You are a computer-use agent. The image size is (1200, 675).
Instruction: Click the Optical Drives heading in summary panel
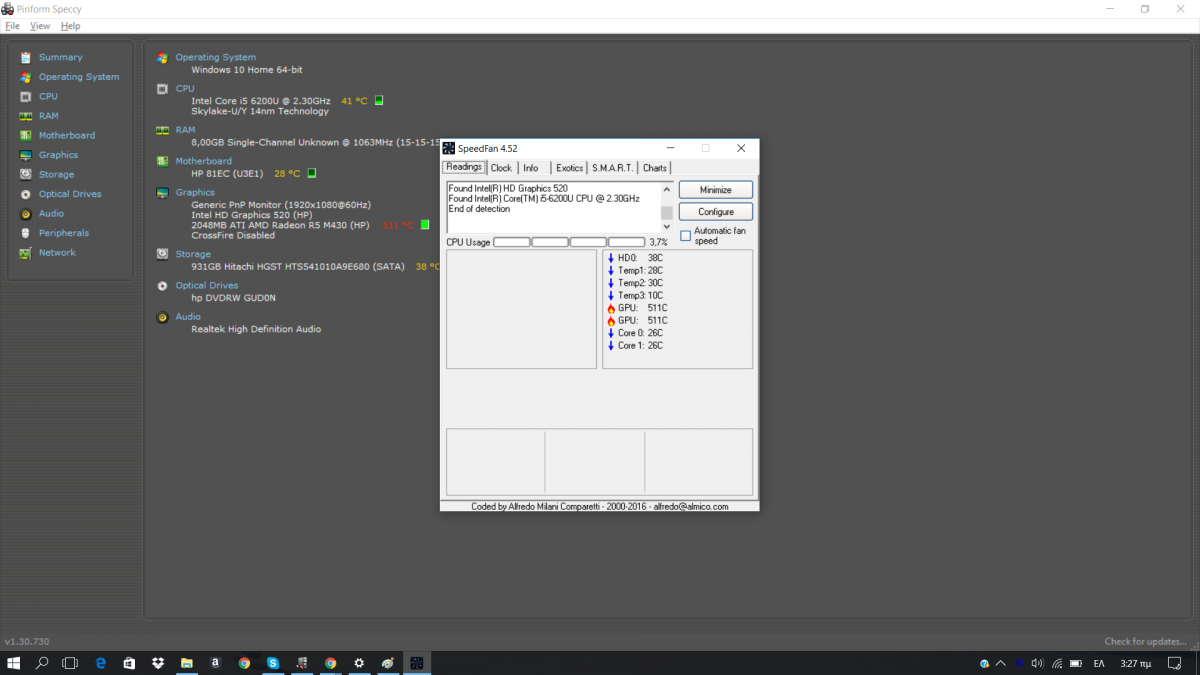click(x=207, y=285)
